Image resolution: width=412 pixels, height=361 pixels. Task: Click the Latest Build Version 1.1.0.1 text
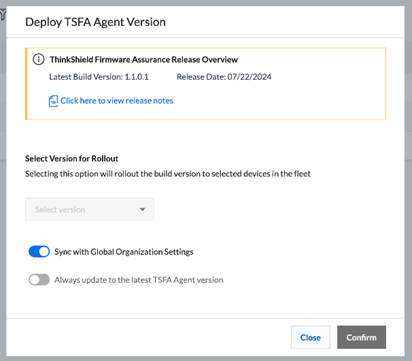point(99,77)
